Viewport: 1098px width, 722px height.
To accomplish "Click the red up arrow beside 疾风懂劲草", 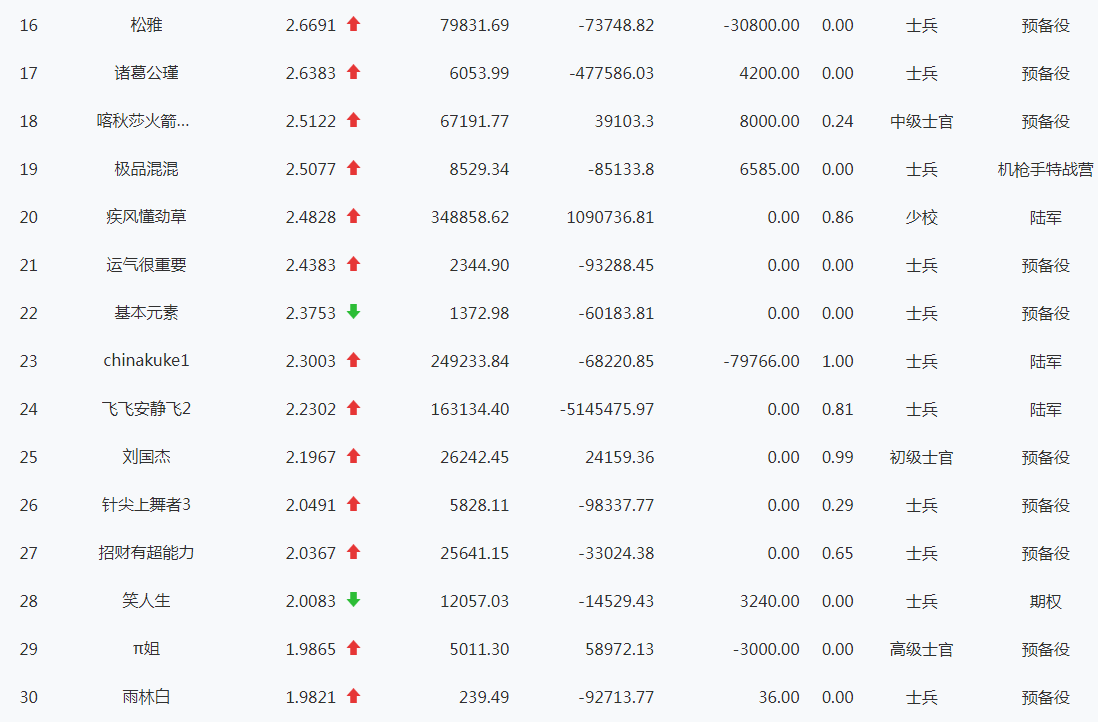I will coord(353,216).
